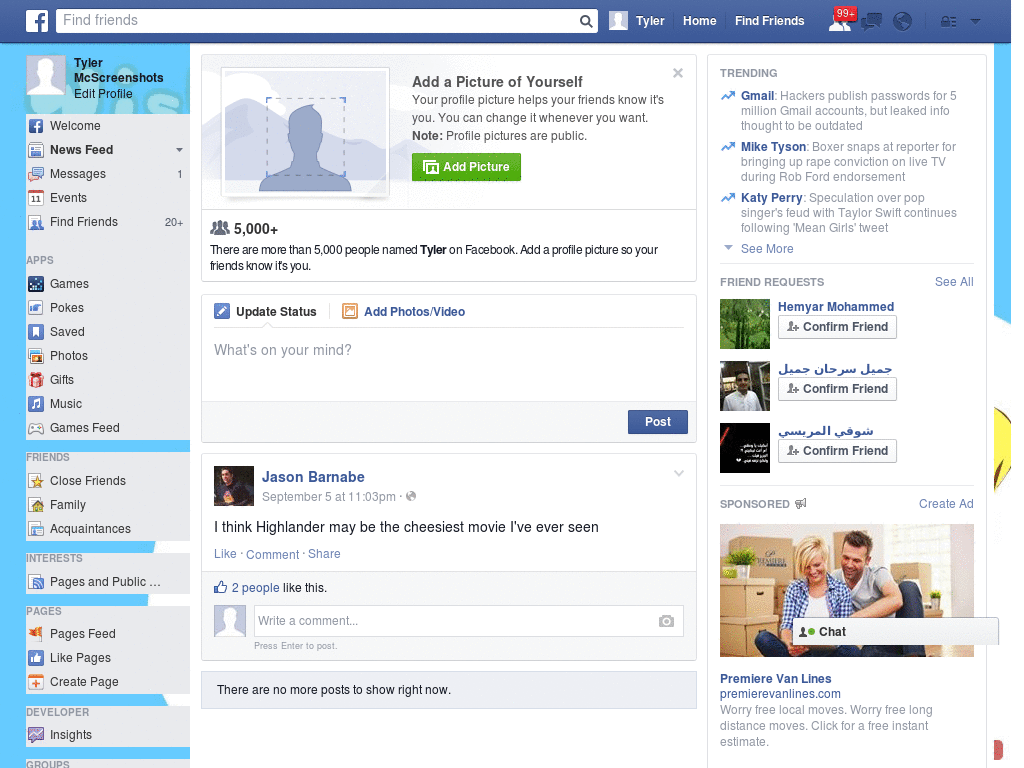This screenshot has height=768, width=1024.
Task: Click the Like Pages thumbs icon
Action: coord(36,658)
